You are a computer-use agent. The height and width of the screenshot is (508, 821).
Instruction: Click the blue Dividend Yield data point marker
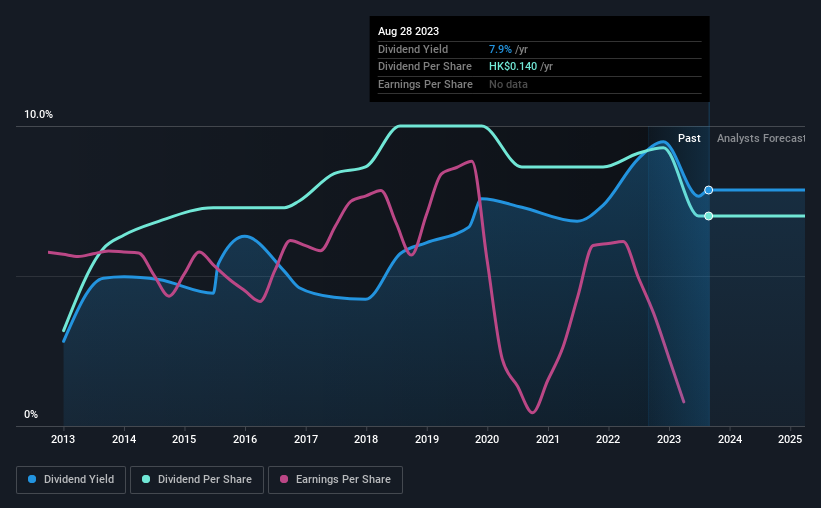(708, 190)
